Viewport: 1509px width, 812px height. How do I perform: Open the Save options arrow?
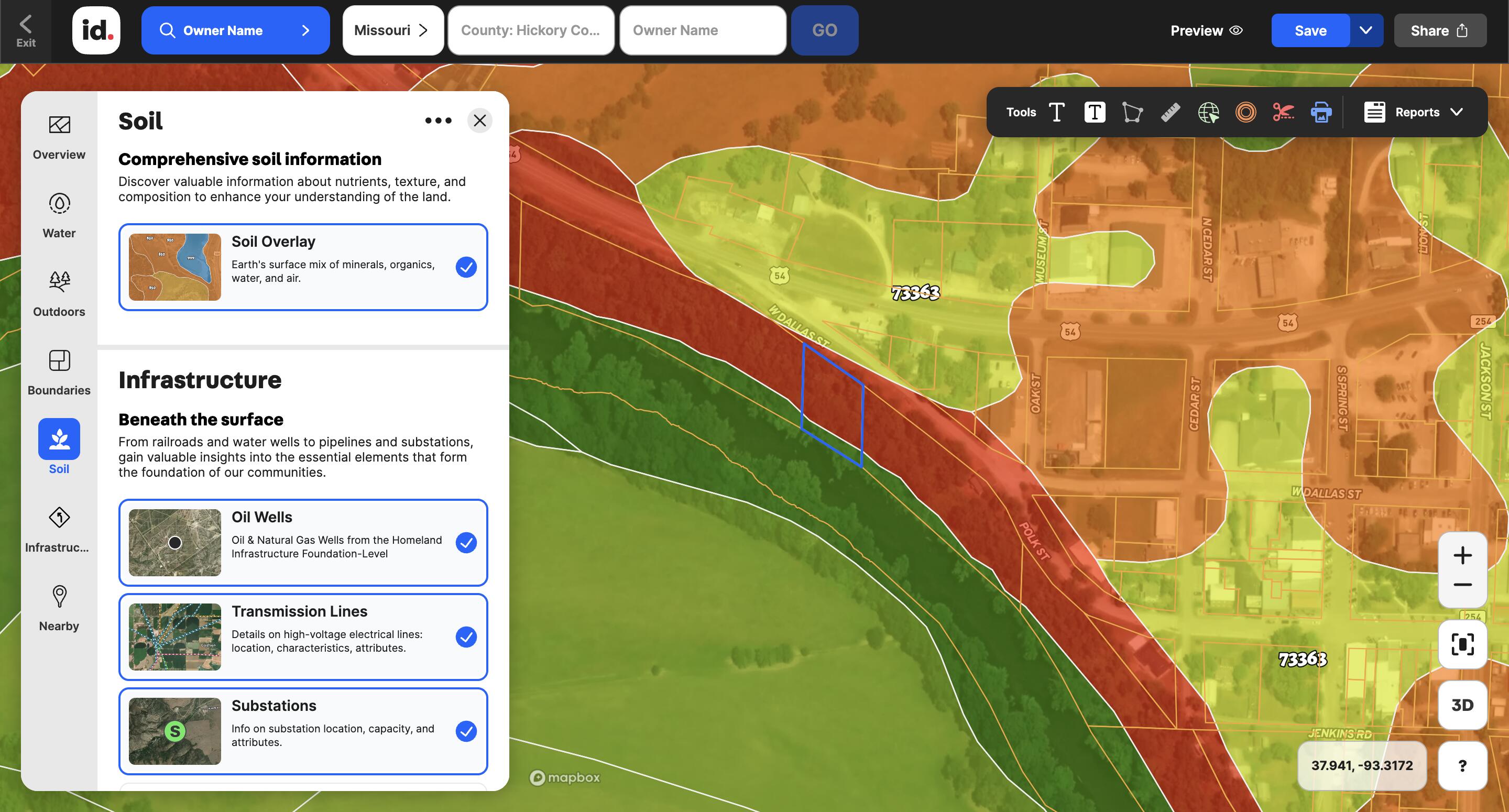pyautogui.click(x=1365, y=30)
